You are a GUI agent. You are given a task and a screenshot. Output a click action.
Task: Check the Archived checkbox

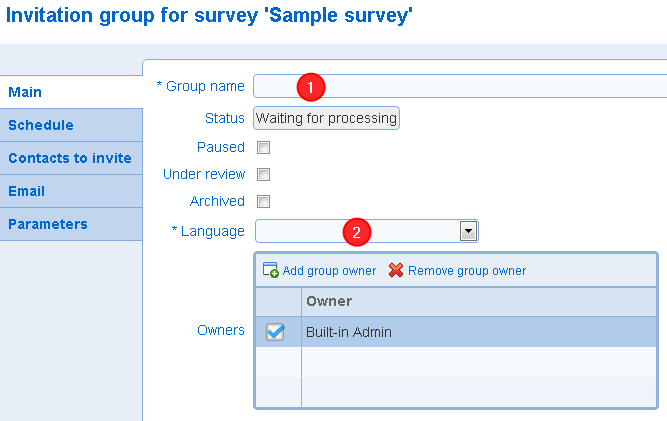point(263,201)
